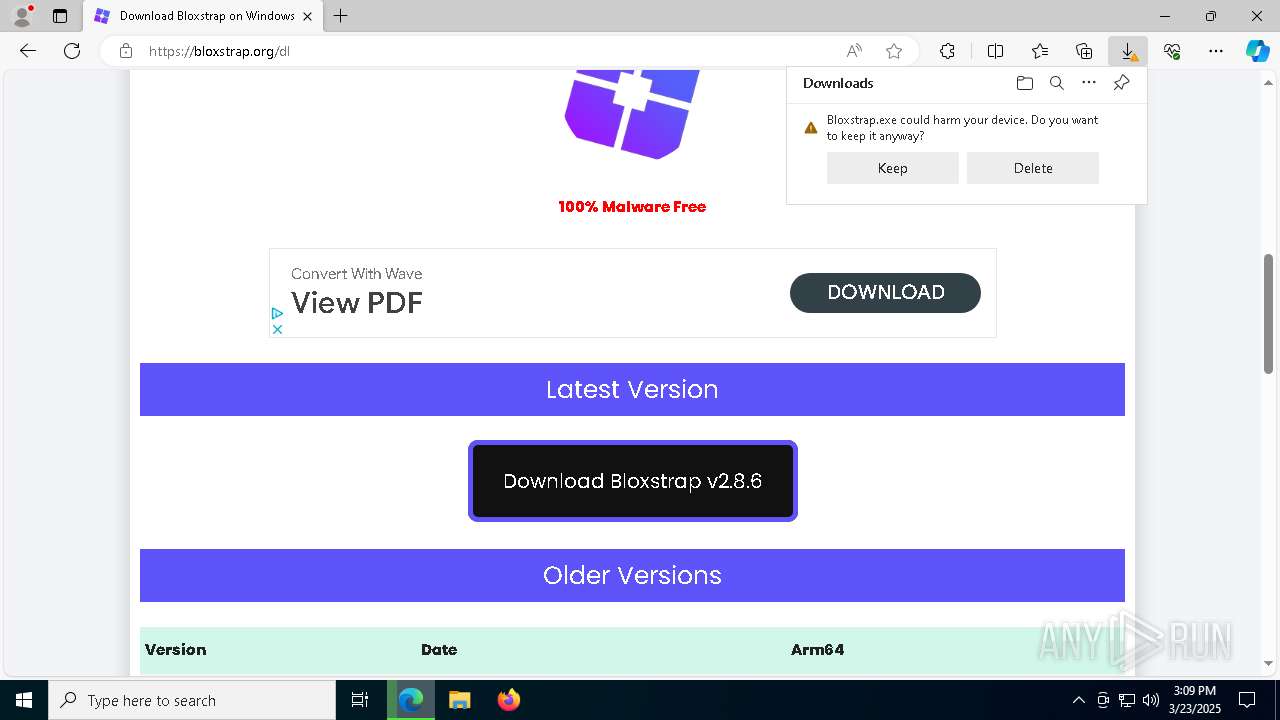Click the Latest Version heading banner
The height and width of the screenshot is (720, 1280).
[x=632, y=389]
